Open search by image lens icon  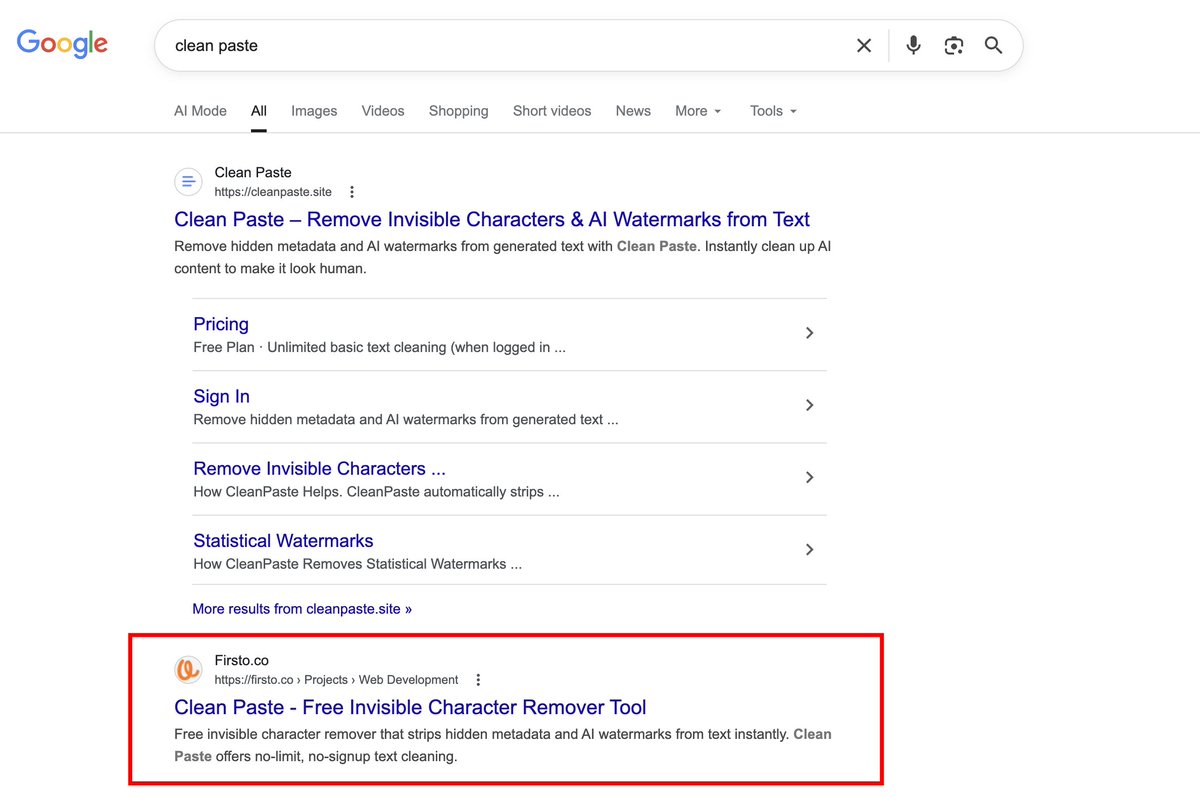pyautogui.click(x=954, y=45)
